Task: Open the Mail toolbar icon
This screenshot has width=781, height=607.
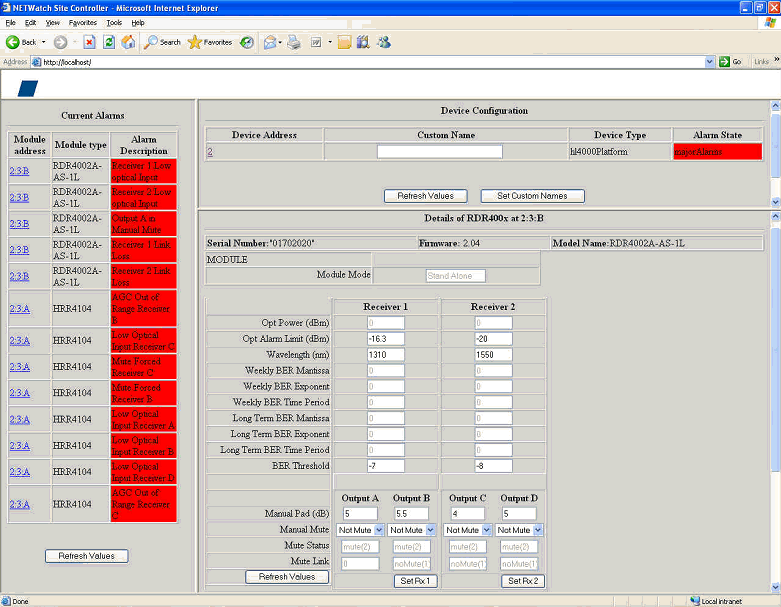Action: 270,42
